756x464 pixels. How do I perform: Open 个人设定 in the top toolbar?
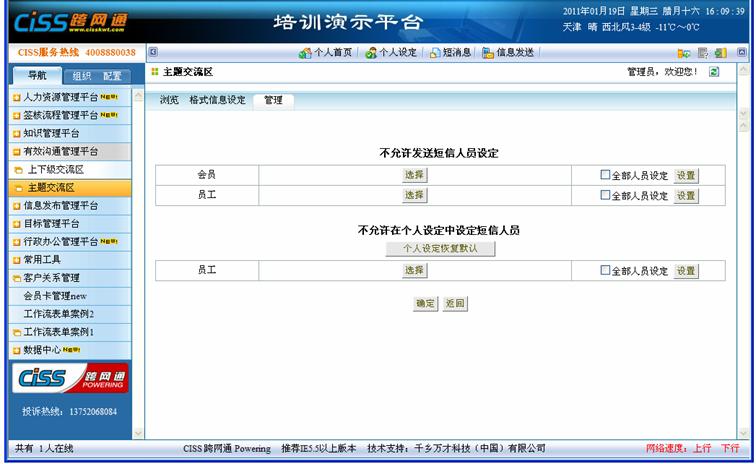coord(391,53)
